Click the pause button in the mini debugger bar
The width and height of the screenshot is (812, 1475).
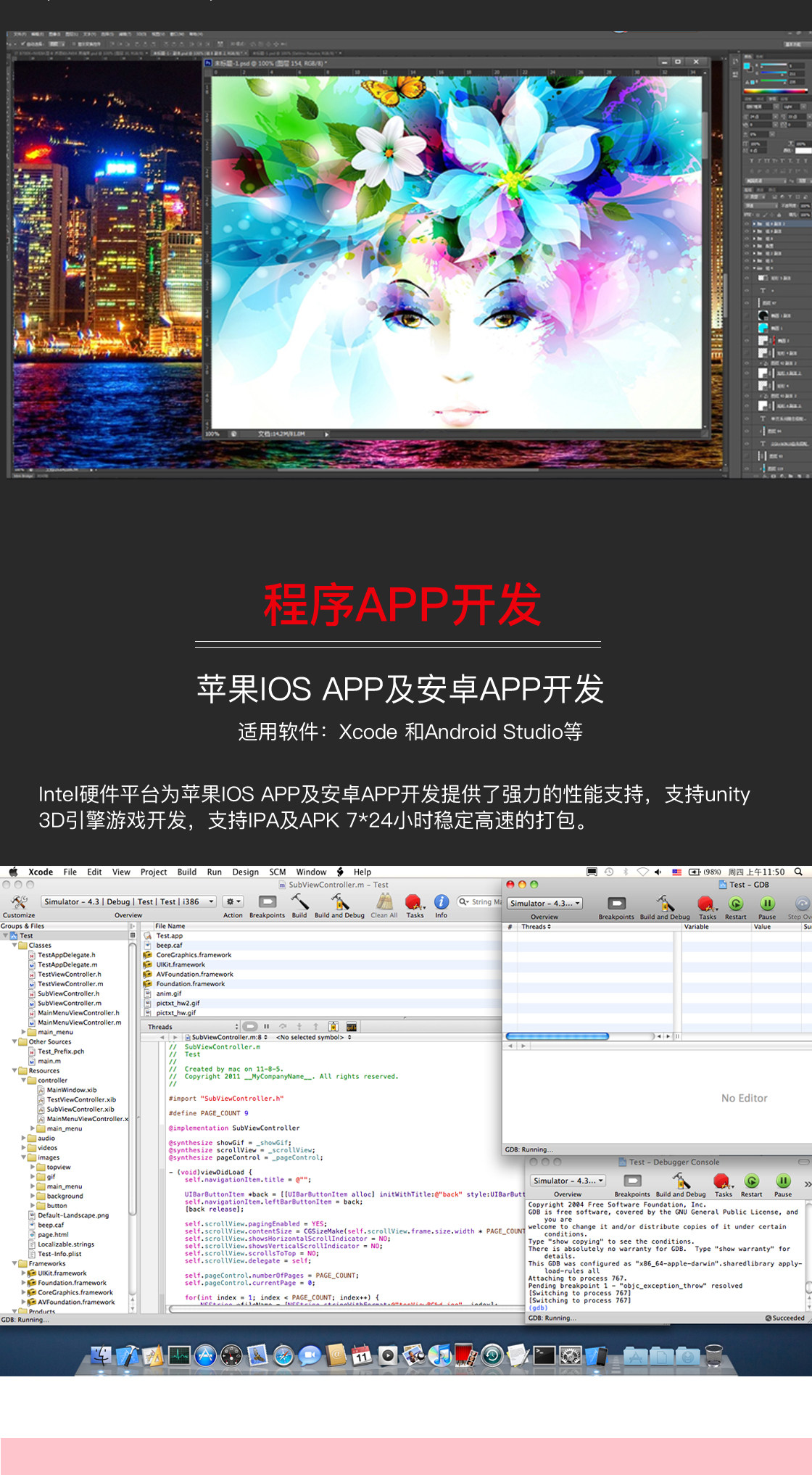[x=266, y=1026]
